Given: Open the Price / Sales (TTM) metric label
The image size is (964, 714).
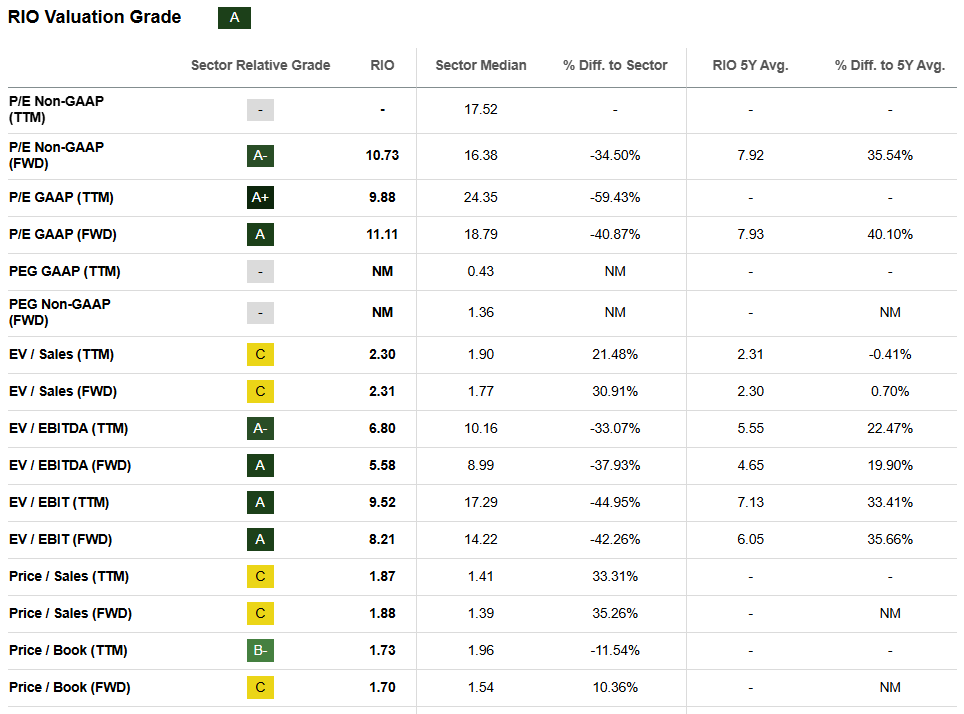Looking at the screenshot, I should [69, 576].
